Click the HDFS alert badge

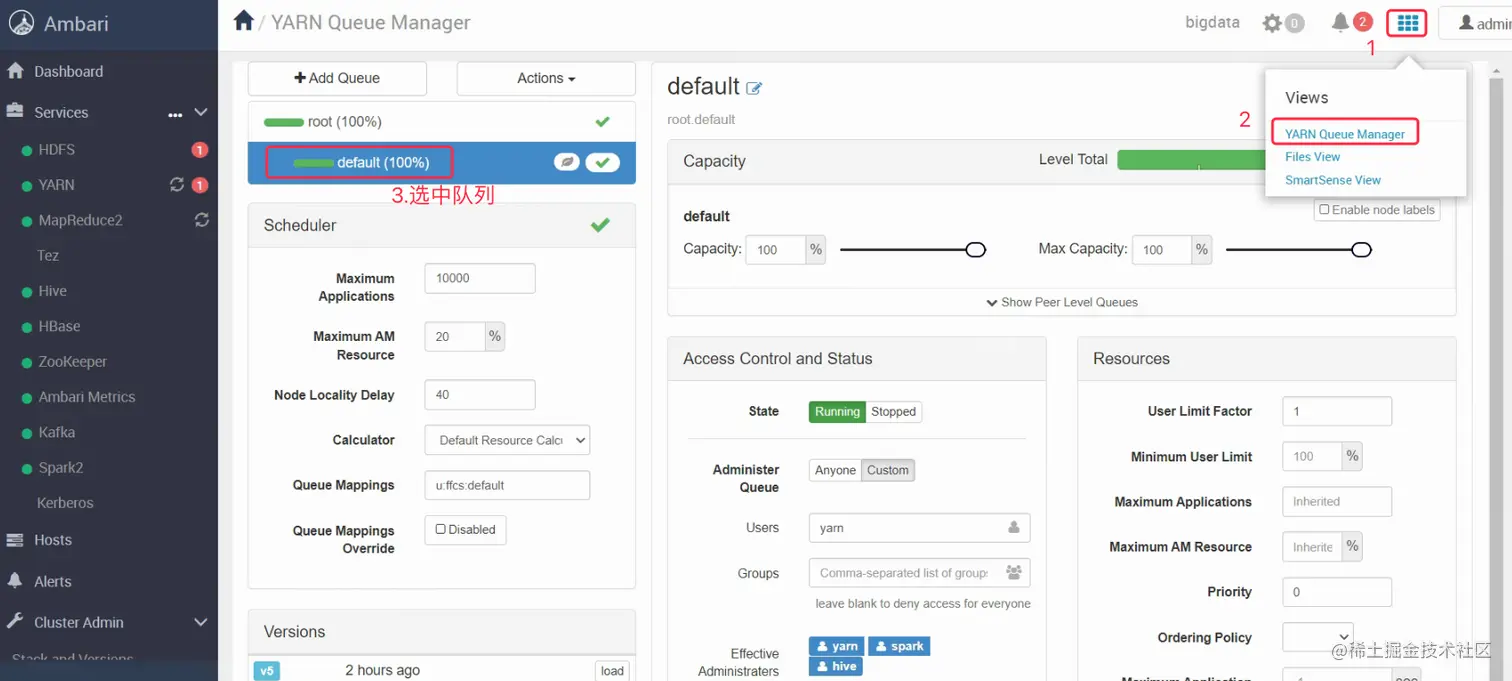[199, 150]
